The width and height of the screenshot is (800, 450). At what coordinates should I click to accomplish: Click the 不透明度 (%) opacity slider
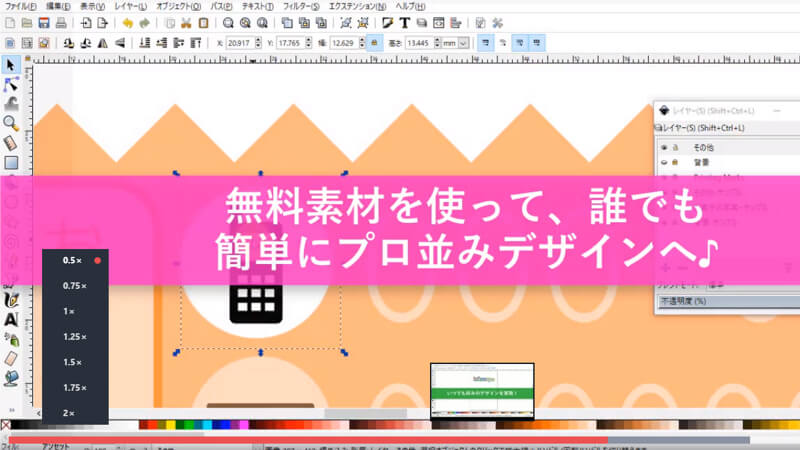click(x=729, y=301)
